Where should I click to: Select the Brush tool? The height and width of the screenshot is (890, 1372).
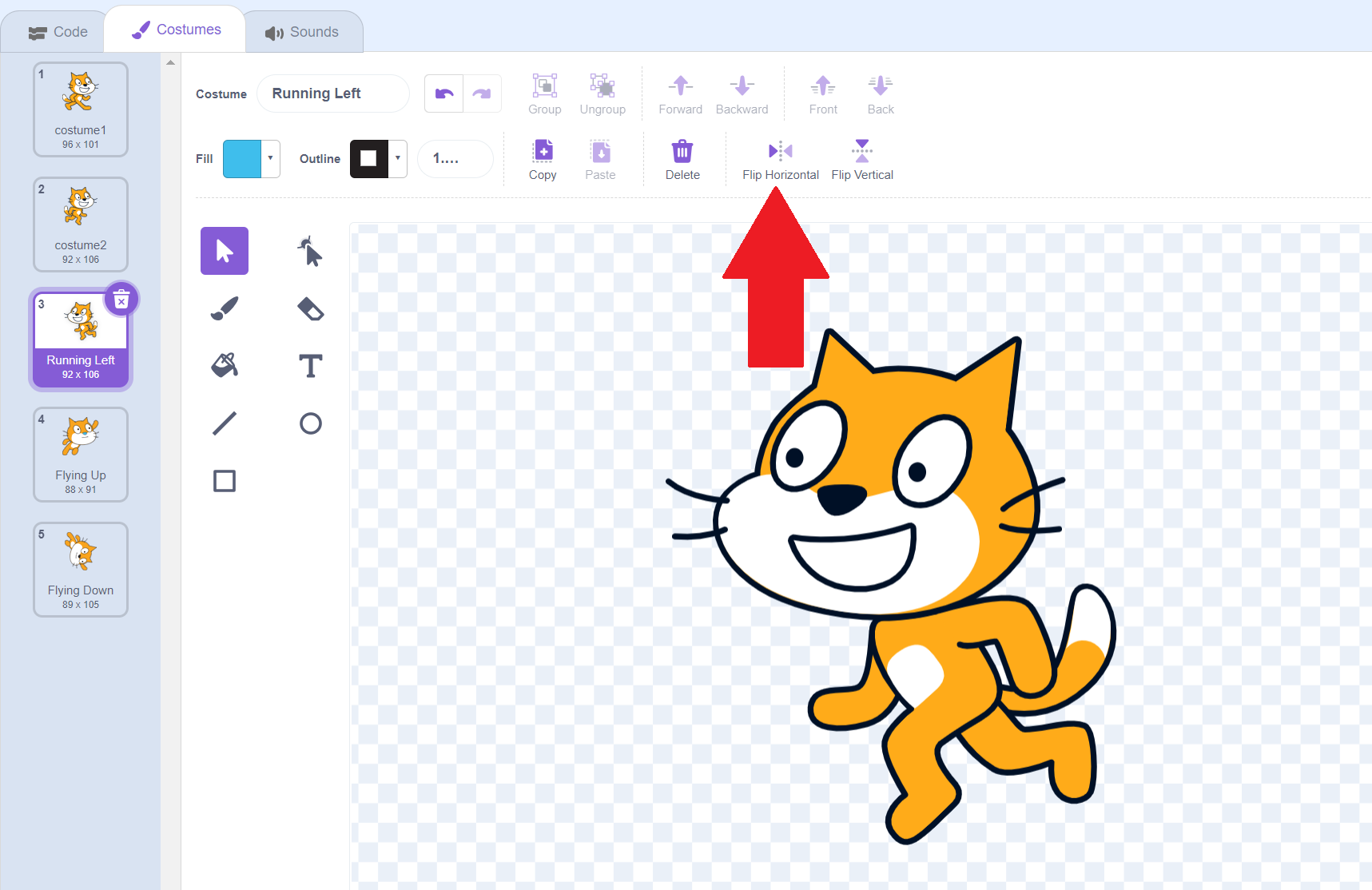[225, 308]
